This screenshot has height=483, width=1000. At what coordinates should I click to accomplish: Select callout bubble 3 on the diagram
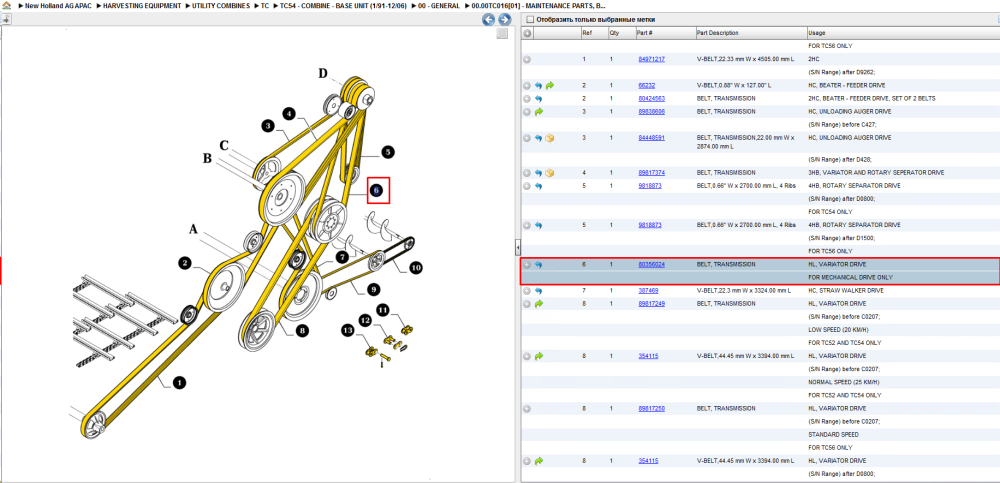tap(268, 126)
